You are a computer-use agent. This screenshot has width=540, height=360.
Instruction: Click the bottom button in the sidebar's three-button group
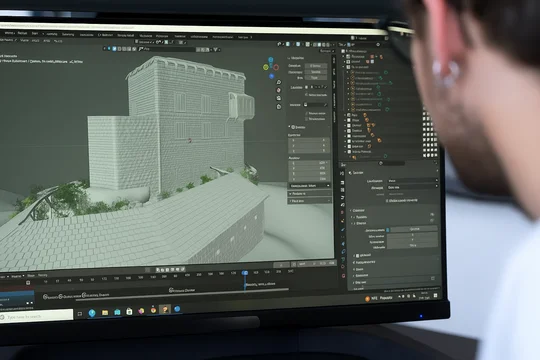316,78
